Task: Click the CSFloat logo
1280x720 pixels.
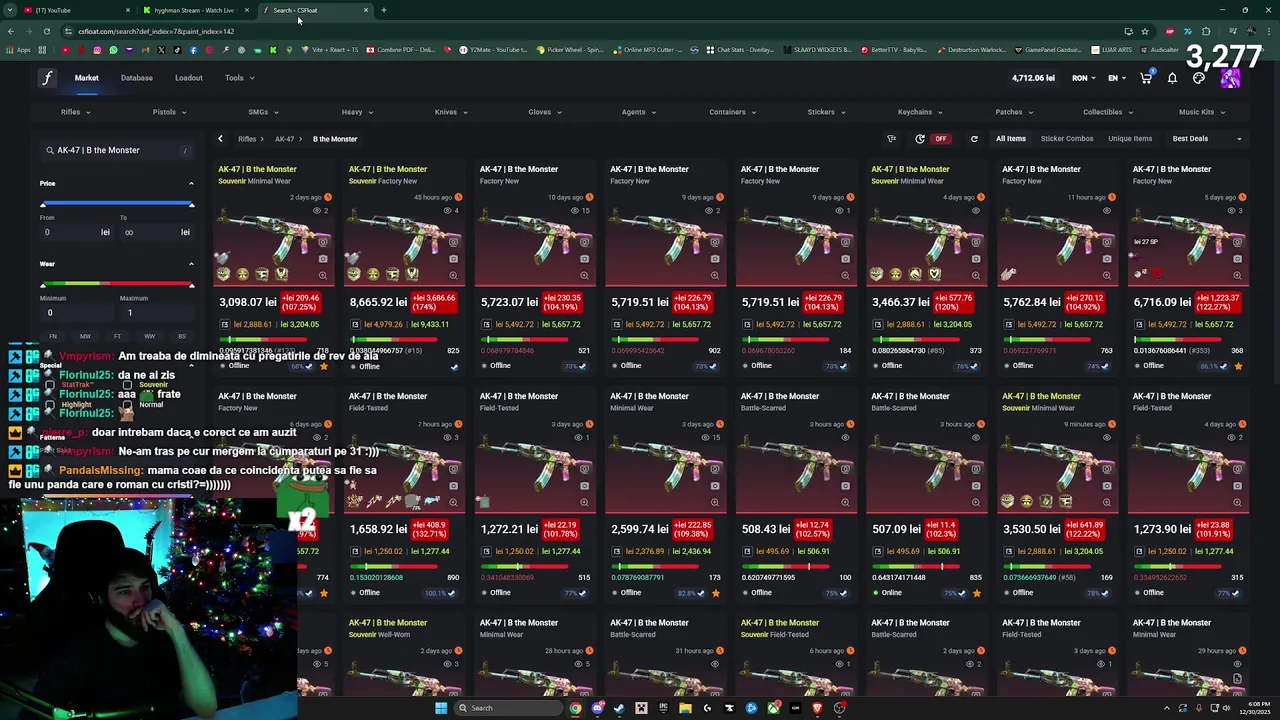Action: [x=47, y=78]
